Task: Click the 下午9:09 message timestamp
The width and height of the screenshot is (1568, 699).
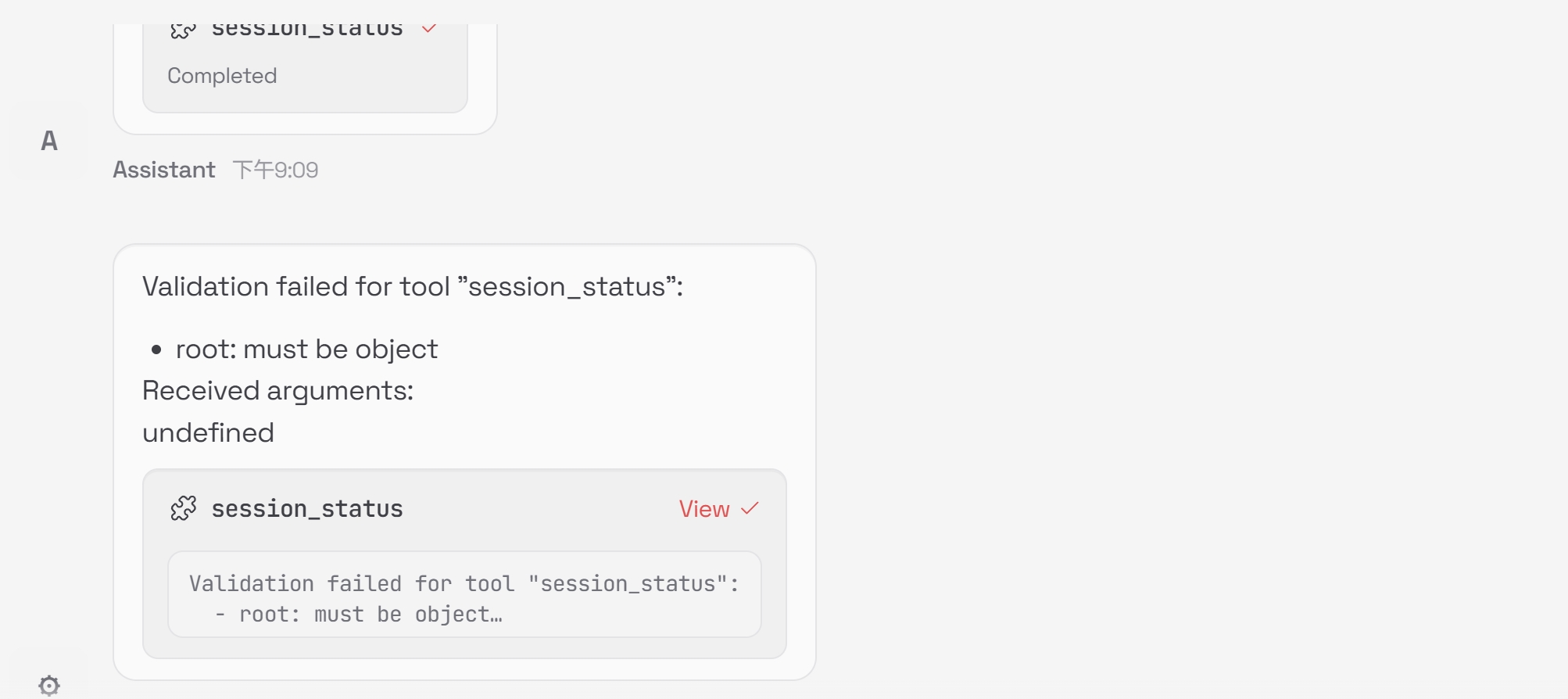Action: [x=276, y=170]
